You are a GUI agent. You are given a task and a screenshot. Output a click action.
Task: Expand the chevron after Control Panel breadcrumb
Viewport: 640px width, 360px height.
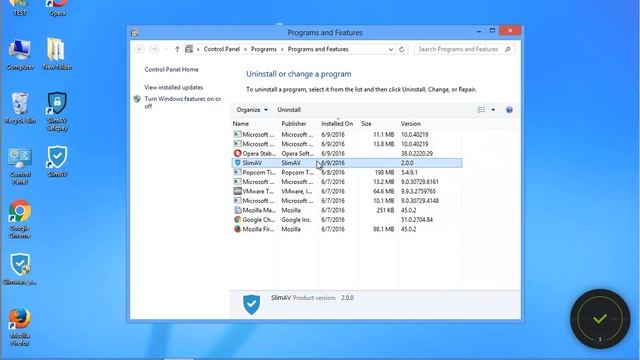tap(245, 49)
